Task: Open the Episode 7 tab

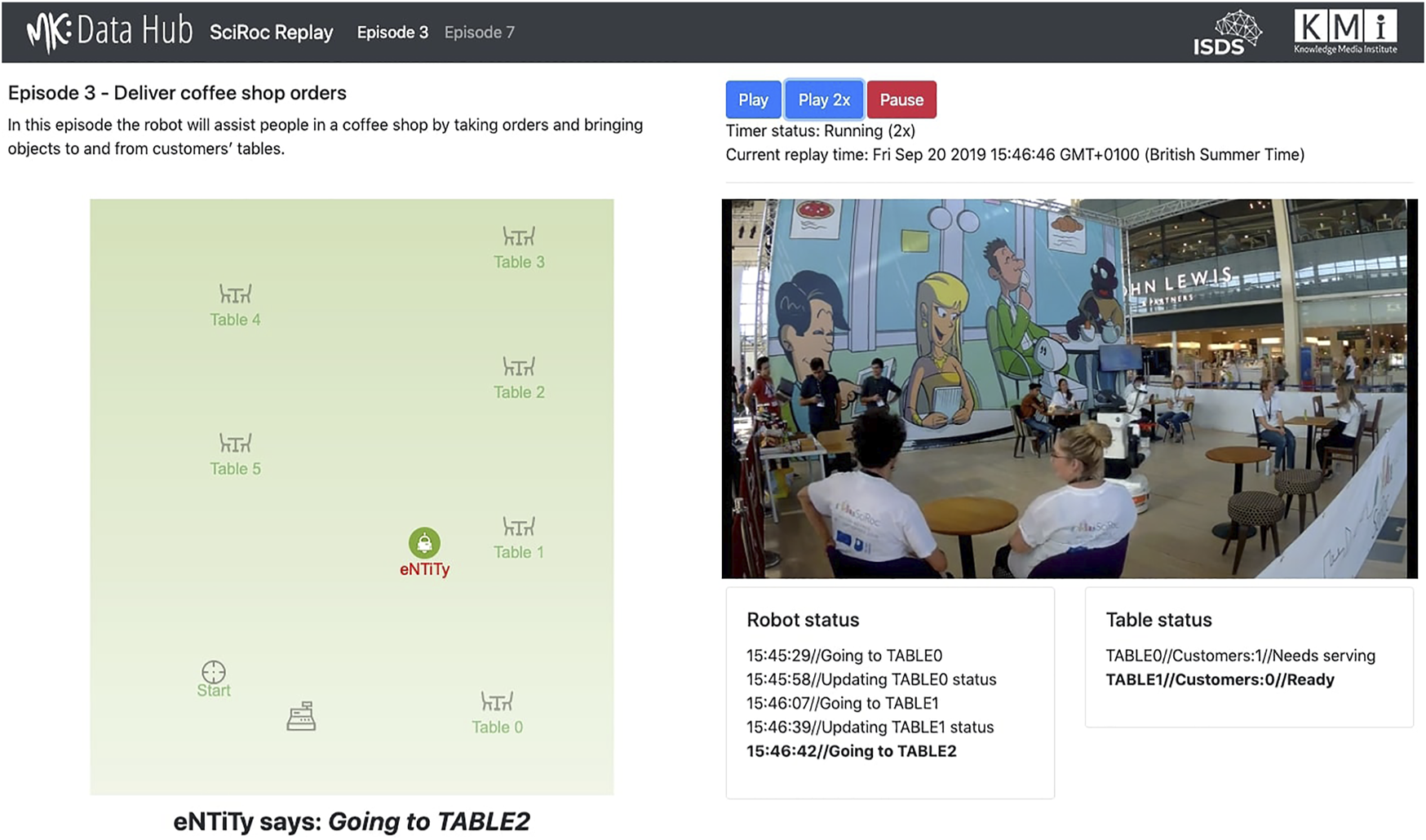Action: pyautogui.click(x=479, y=33)
